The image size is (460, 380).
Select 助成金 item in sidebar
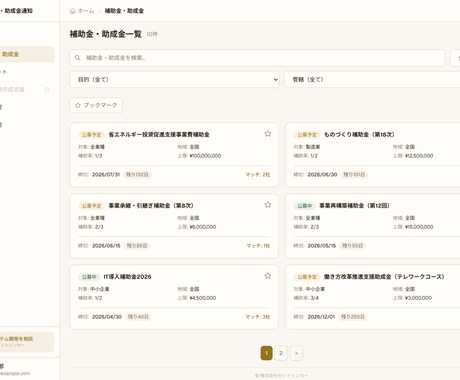click(27, 54)
